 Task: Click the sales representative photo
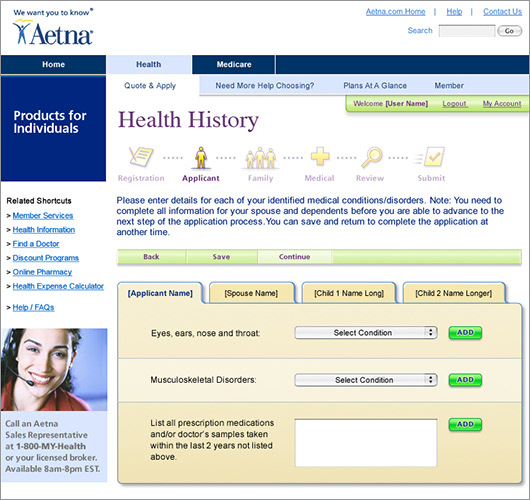coord(54,370)
